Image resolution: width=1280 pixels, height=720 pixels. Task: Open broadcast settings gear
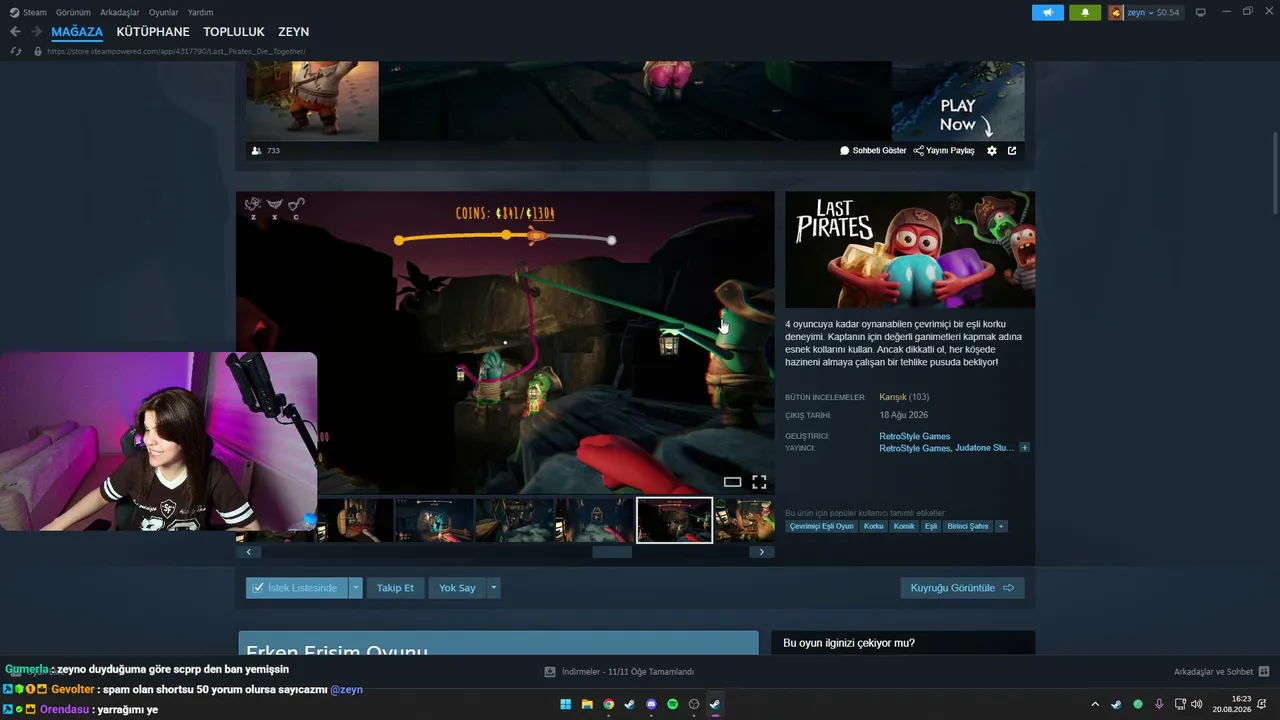992,151
